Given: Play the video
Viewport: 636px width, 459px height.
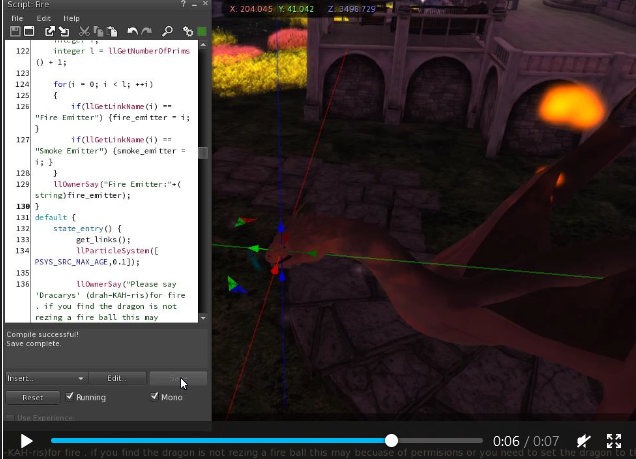Looking at the screenshot, I should 26,441.
